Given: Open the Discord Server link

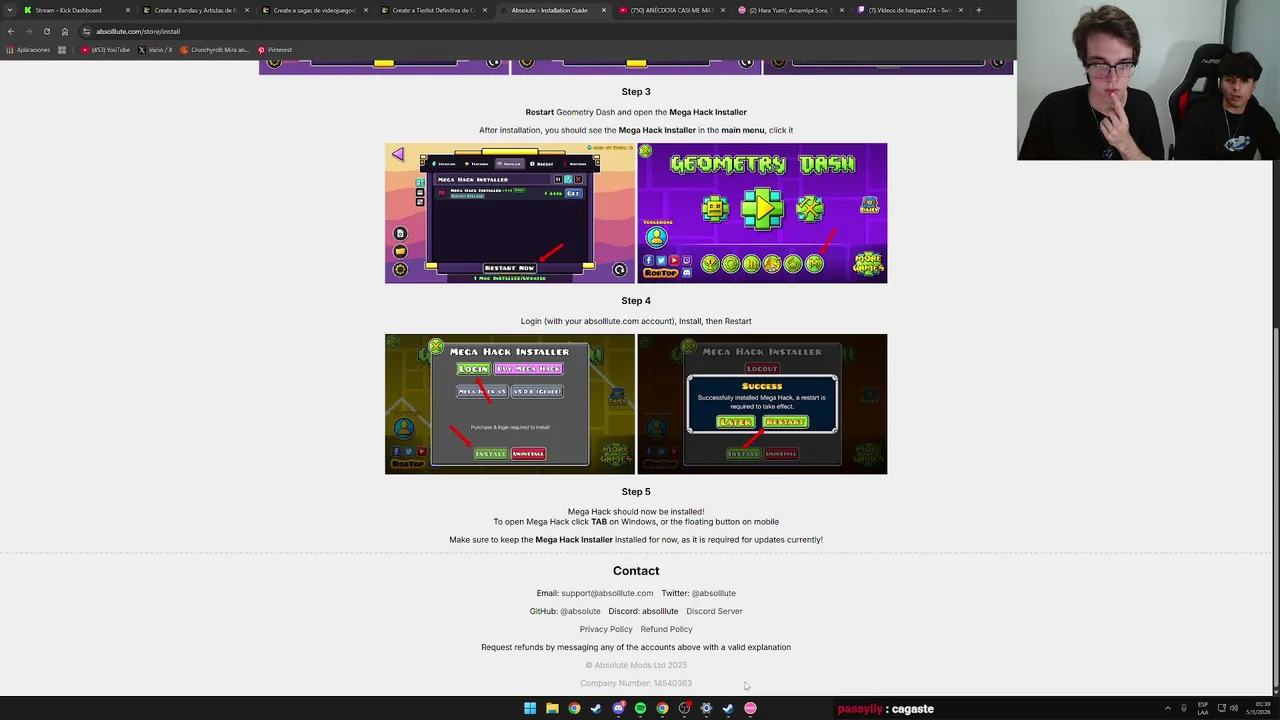Looking at the screenshot, I should 714,611.
